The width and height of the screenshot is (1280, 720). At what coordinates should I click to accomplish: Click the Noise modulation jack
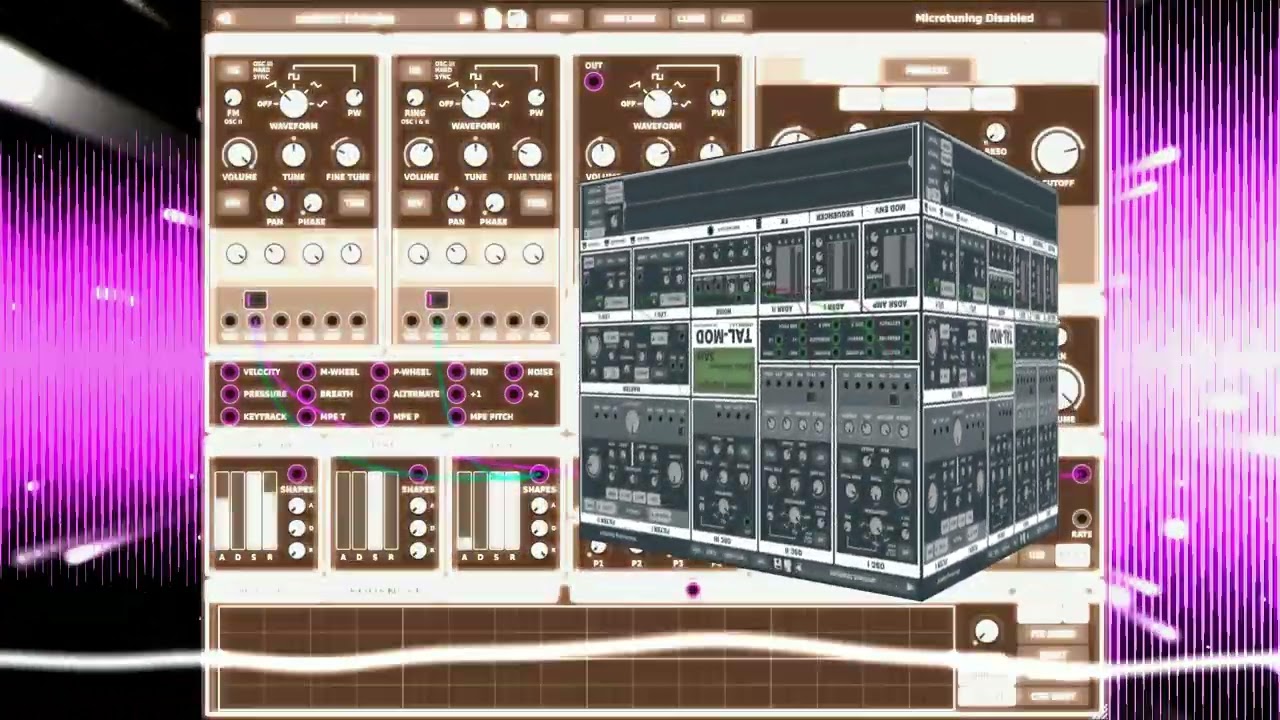pyautogui.click(x=514, y=372)
